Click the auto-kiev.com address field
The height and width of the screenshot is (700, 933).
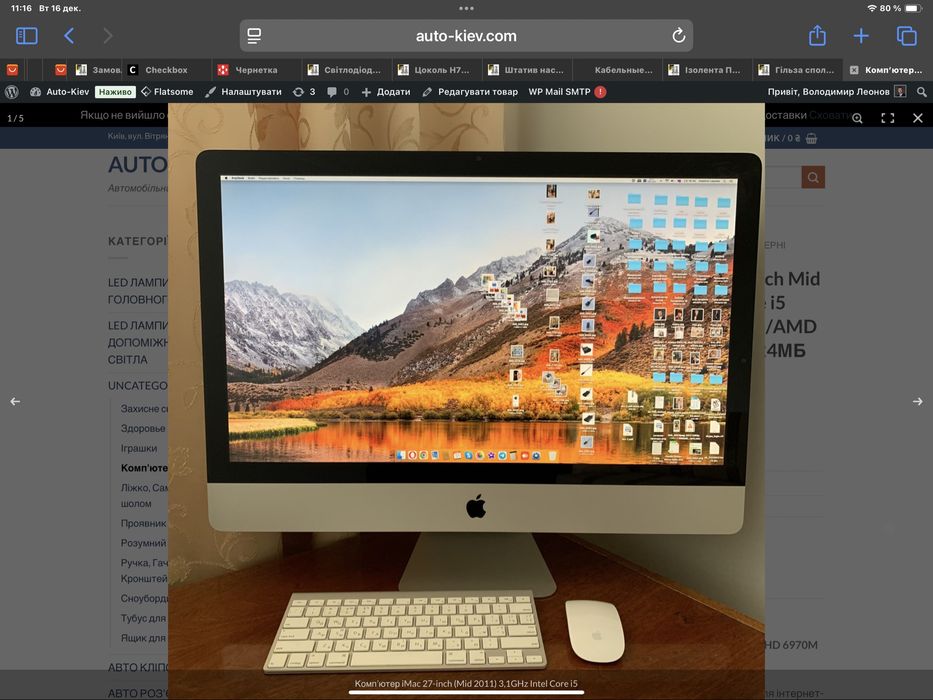click(466, 36)
